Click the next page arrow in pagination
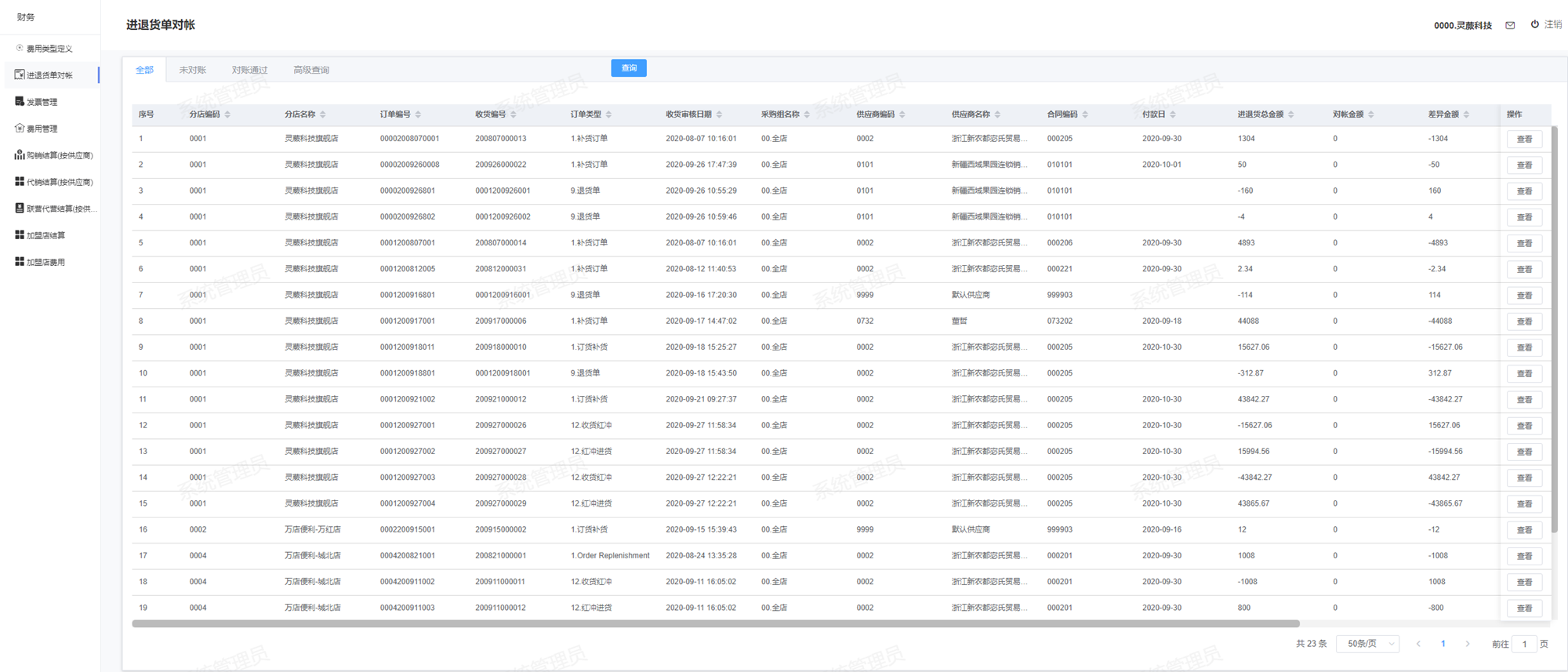This screenshot has height=672, width=1568. [1468, 644]
